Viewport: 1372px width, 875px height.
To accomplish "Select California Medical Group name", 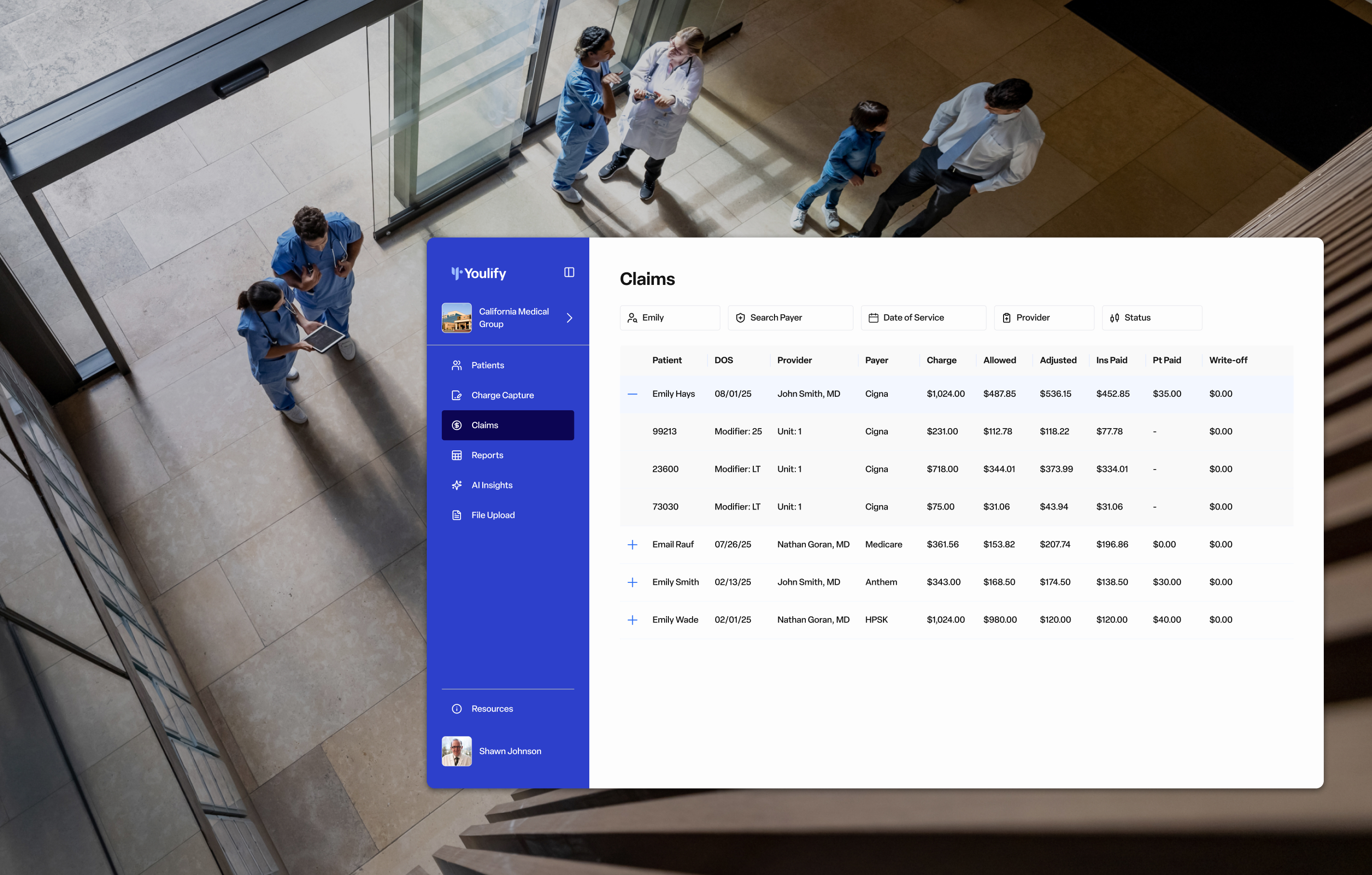I will [514, 318].
